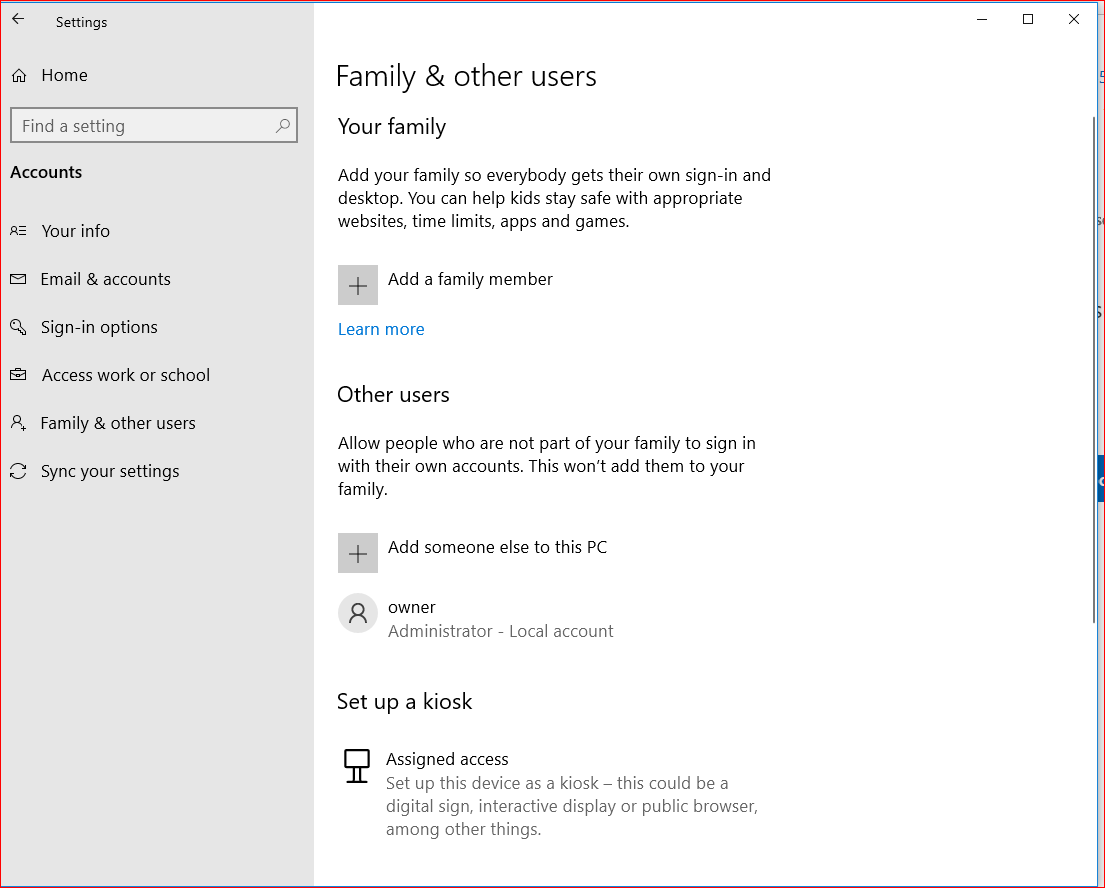
Task: Open the Learn more link
Action: pyautogui.click(x=381, y=329)
